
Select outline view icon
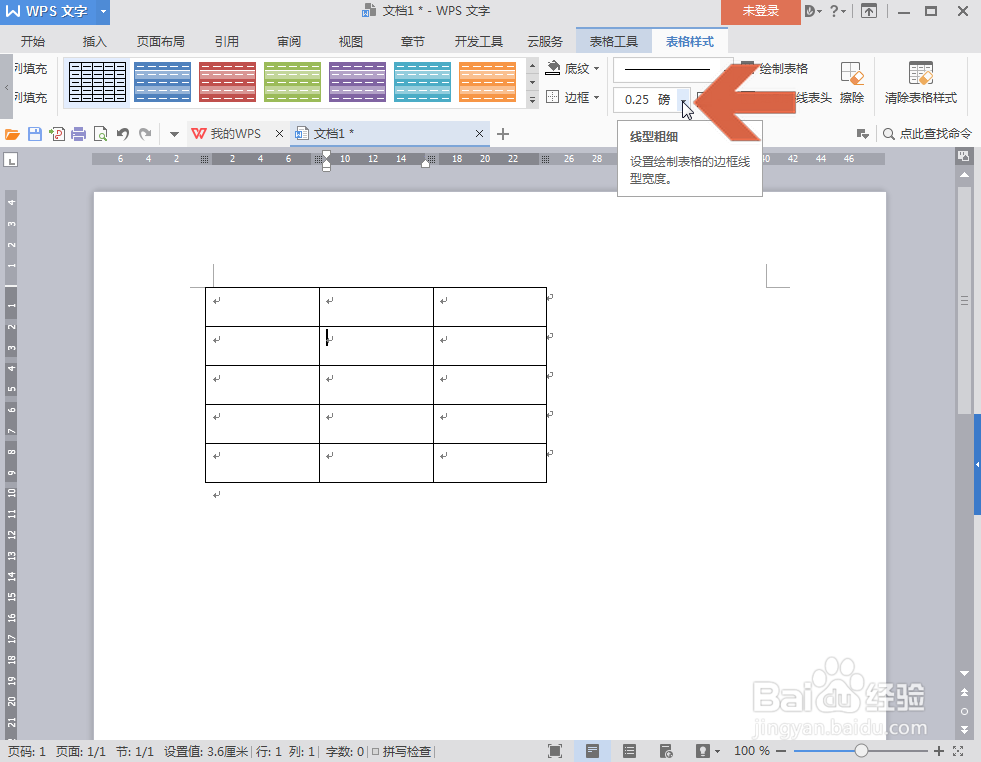coord(629,751)
